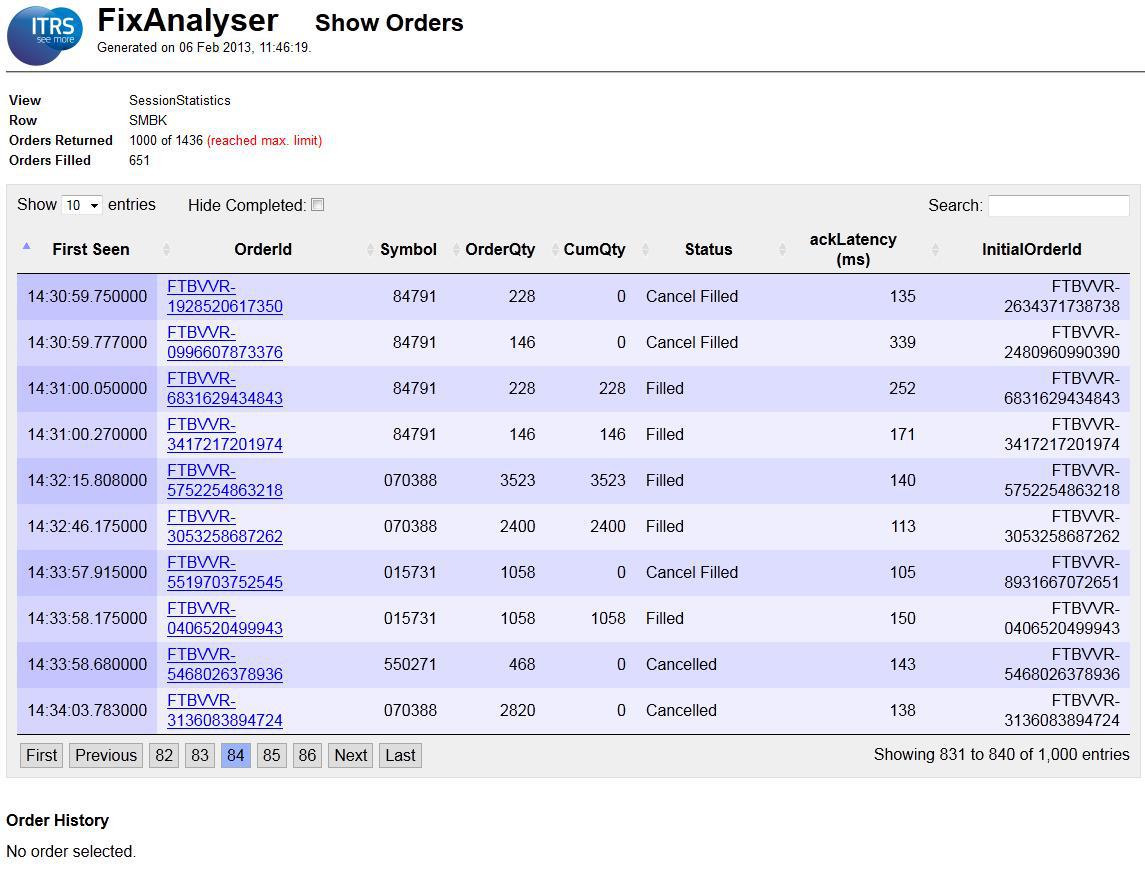Open the Show entries dropdown

82,205
